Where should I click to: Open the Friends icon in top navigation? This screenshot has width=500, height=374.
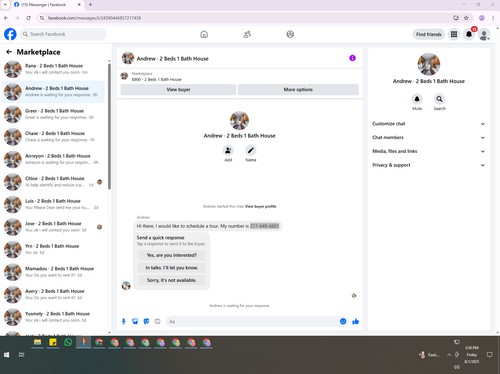coord(247,34)
